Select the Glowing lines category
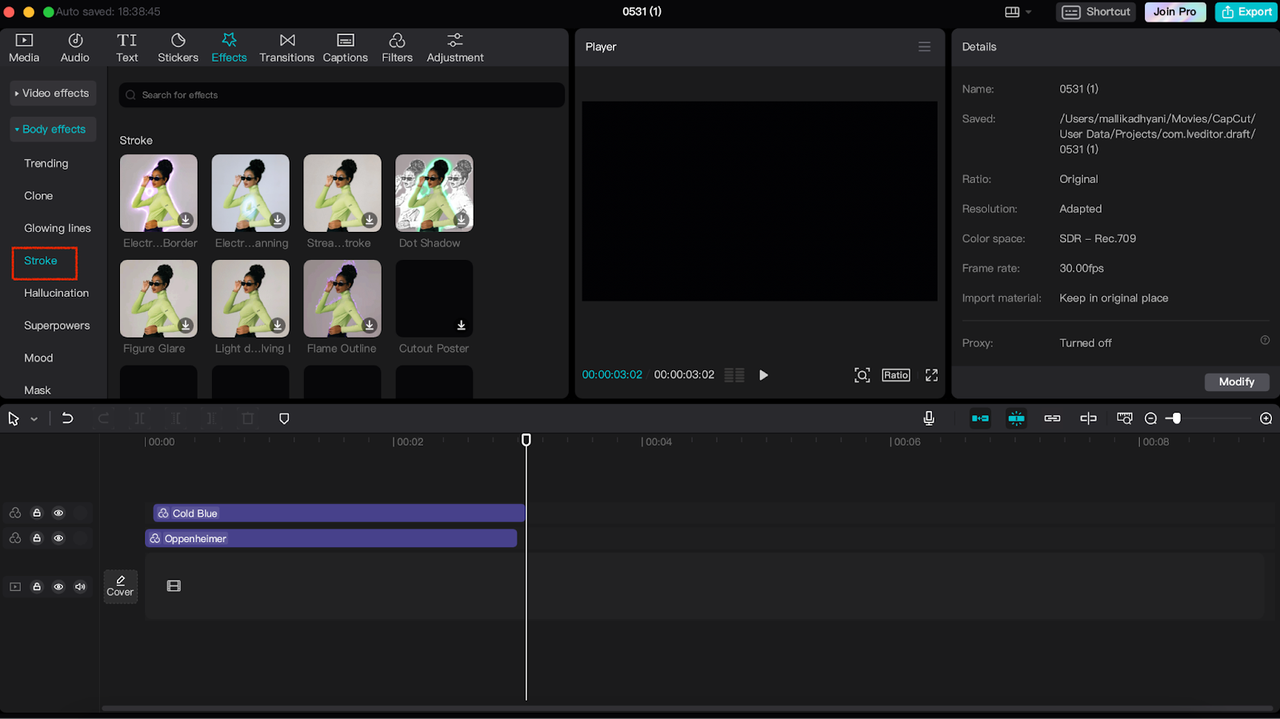Image resolution: width=1280 pixels, height=719 pixels. click(57, 228)
